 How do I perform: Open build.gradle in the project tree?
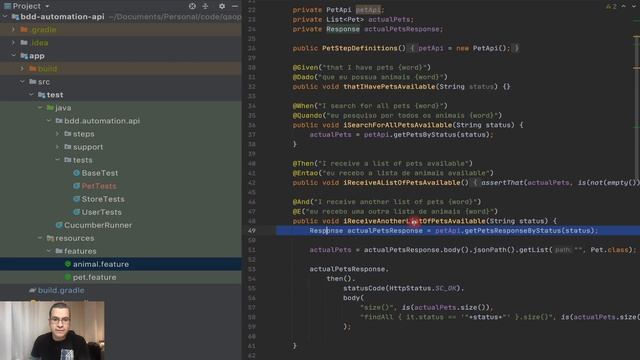point(61,290)
